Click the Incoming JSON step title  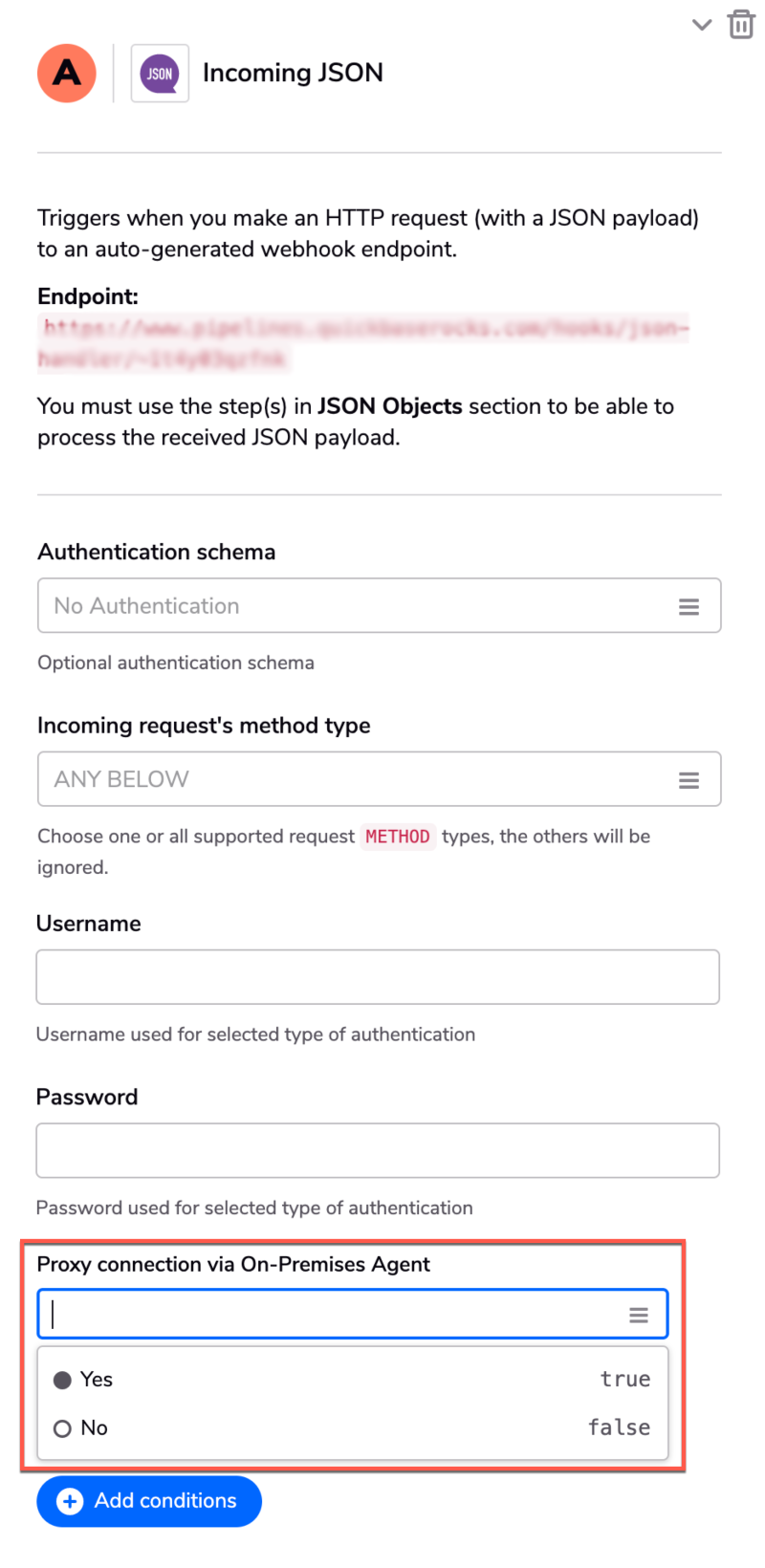pos(293,73)
